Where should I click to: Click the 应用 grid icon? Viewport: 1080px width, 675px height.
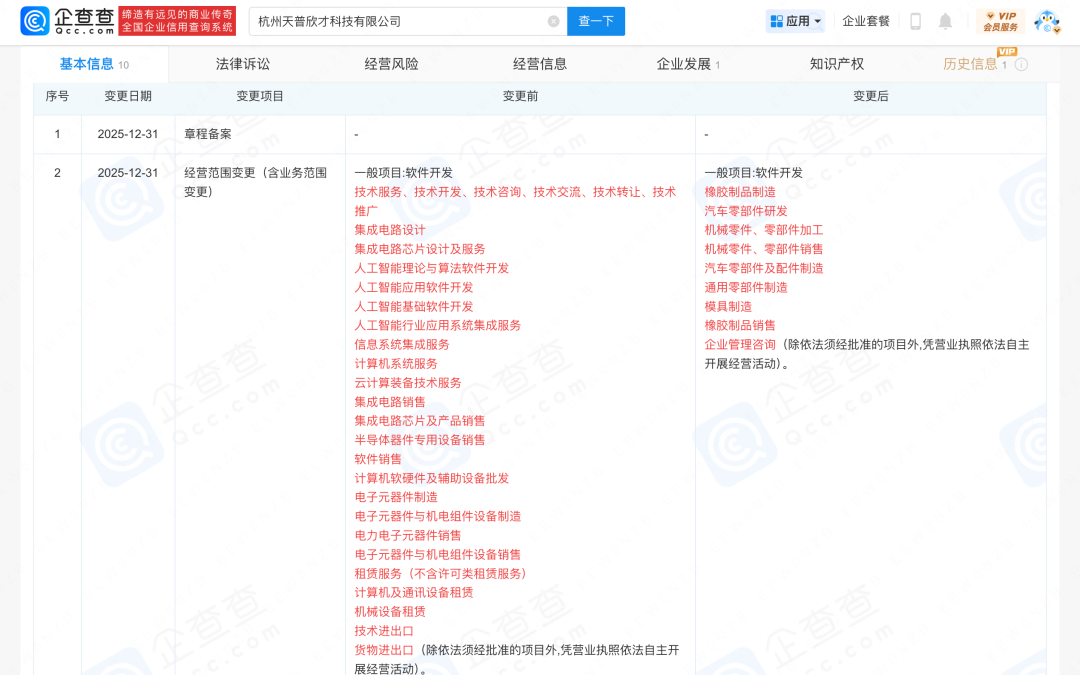pos(776,21)
